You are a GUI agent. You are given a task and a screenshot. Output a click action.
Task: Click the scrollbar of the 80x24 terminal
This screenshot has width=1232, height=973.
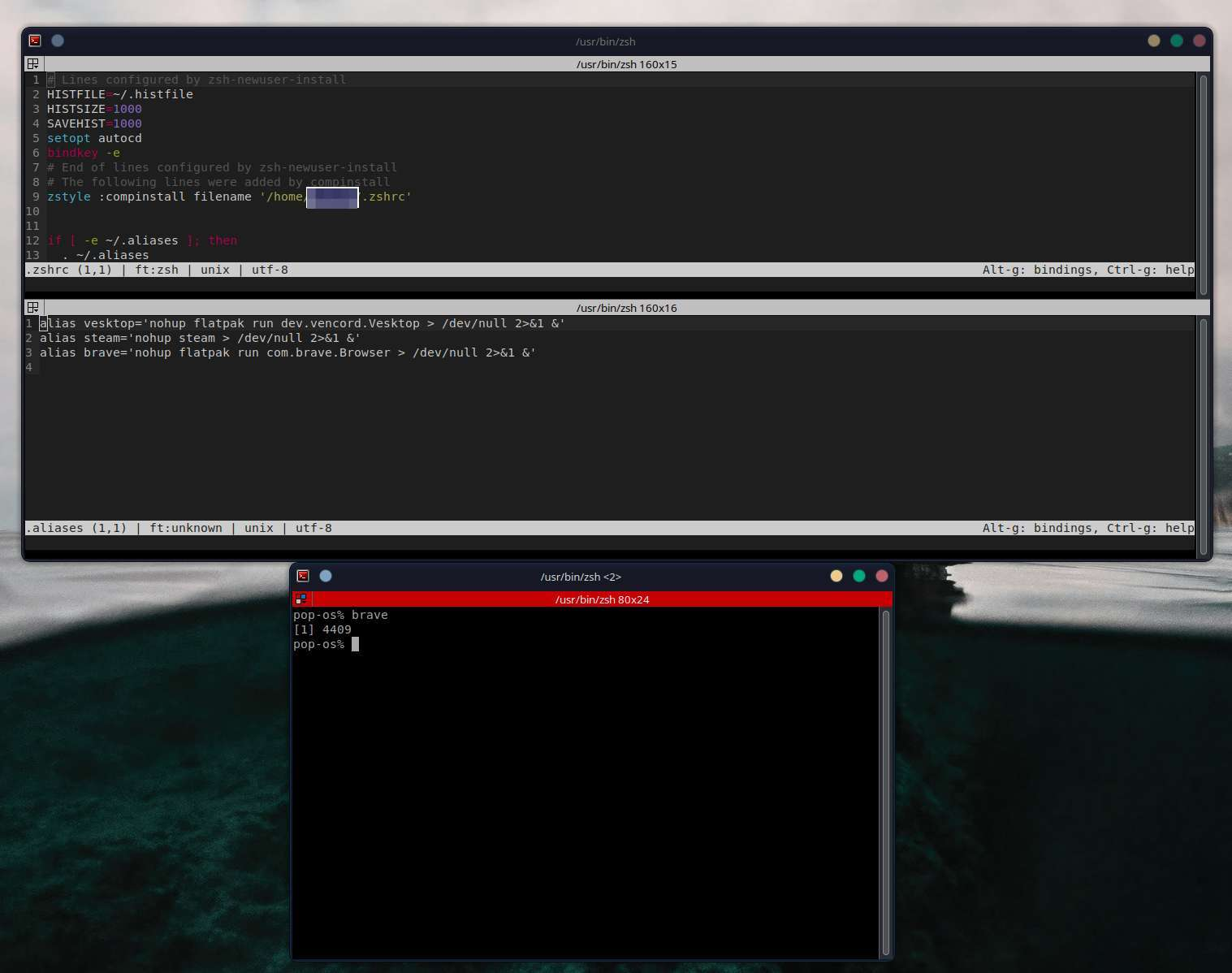886,783
